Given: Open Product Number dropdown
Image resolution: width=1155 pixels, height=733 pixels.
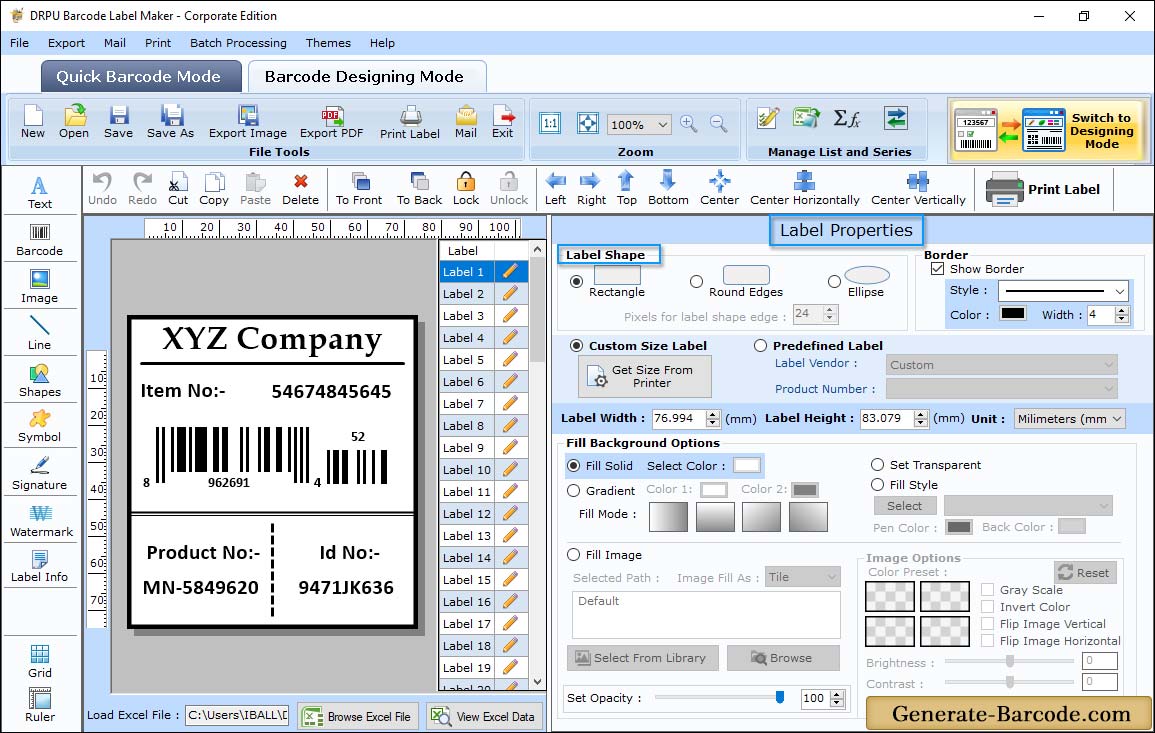Looking at the screenshot, I should 1001,388.
